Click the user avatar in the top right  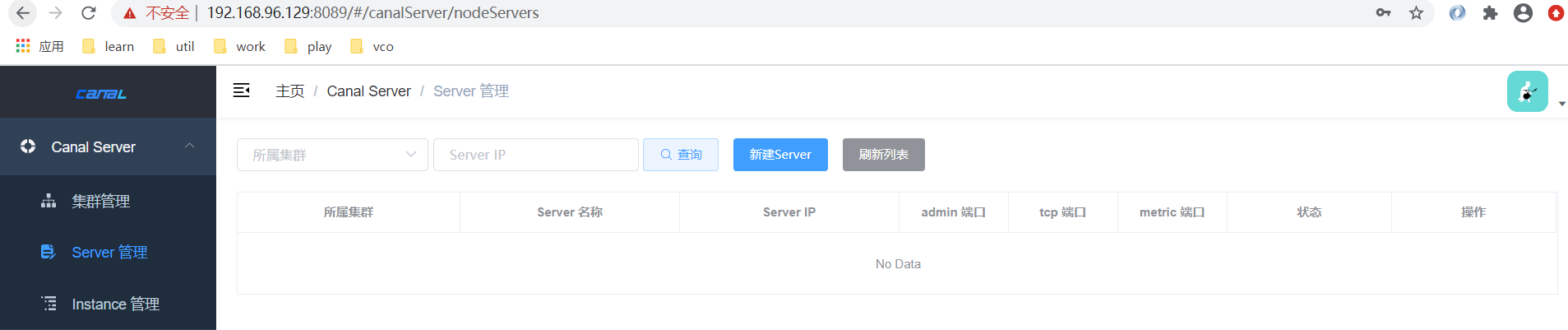(x=1527, y=91)
